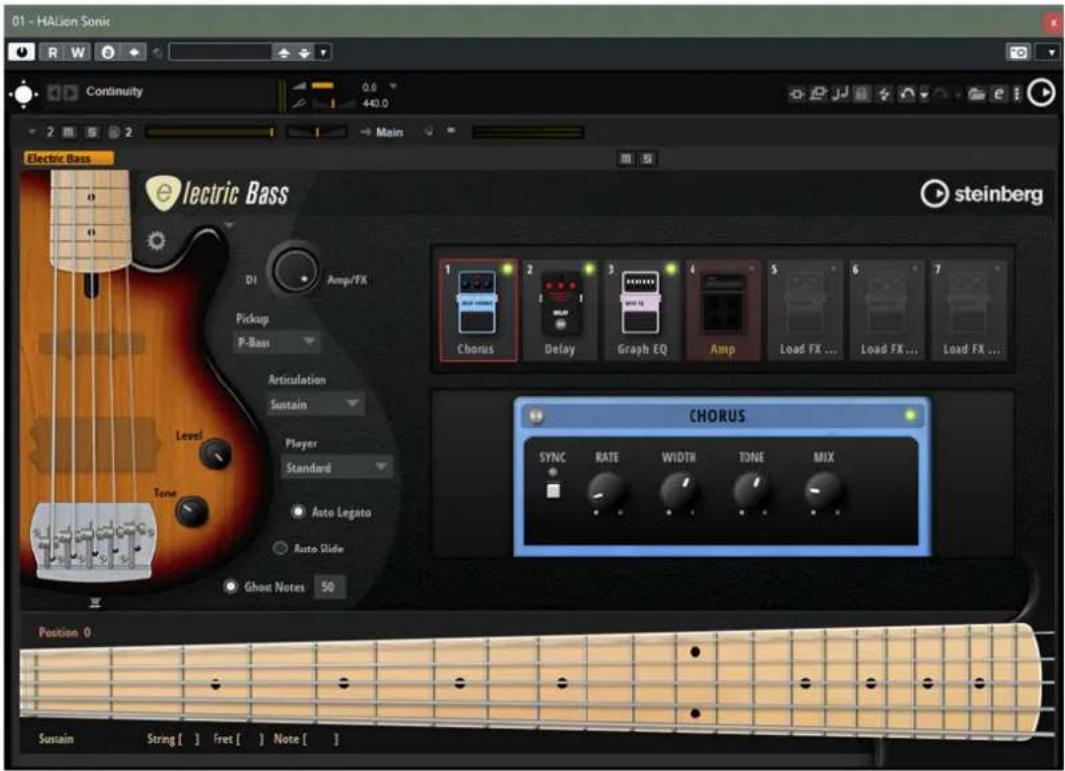Screen dimensions: 1065x771
Task: Open the Player Standard dropdown
Action: 336,467
